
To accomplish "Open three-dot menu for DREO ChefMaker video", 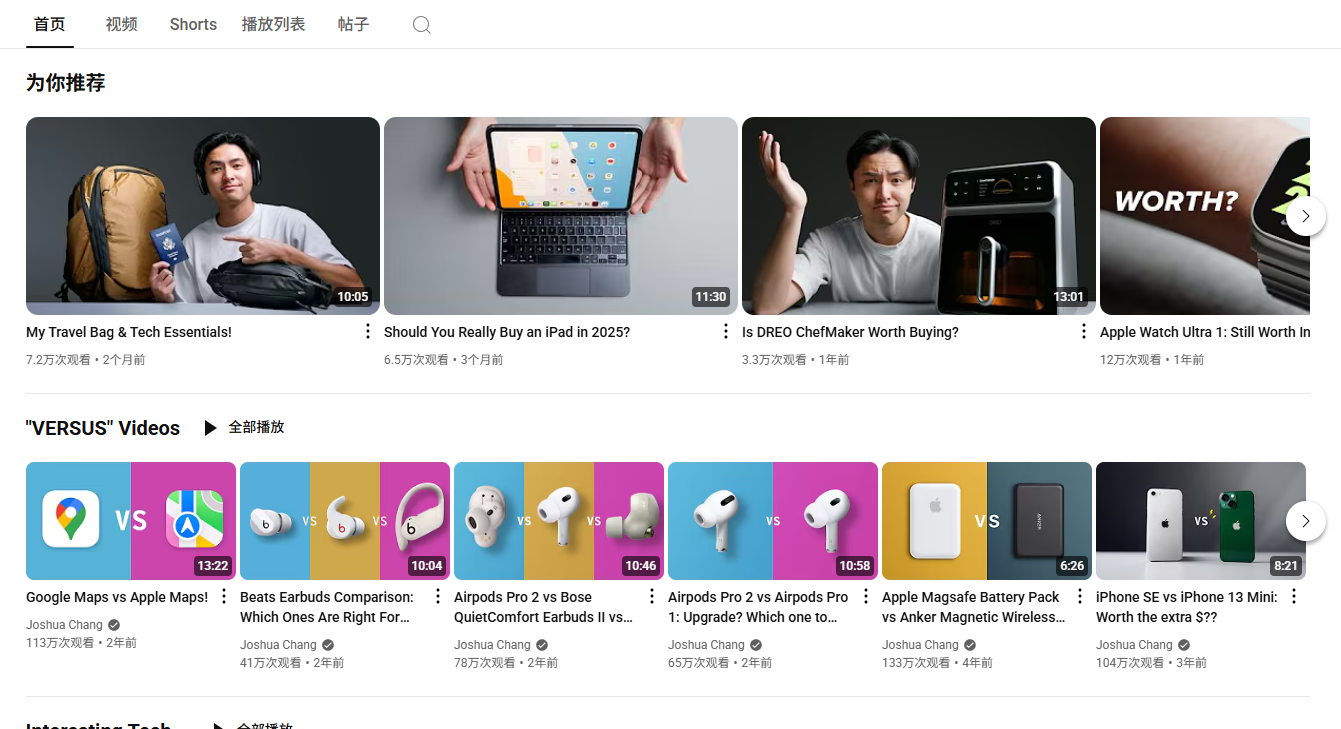I will tap(1083, 332).
